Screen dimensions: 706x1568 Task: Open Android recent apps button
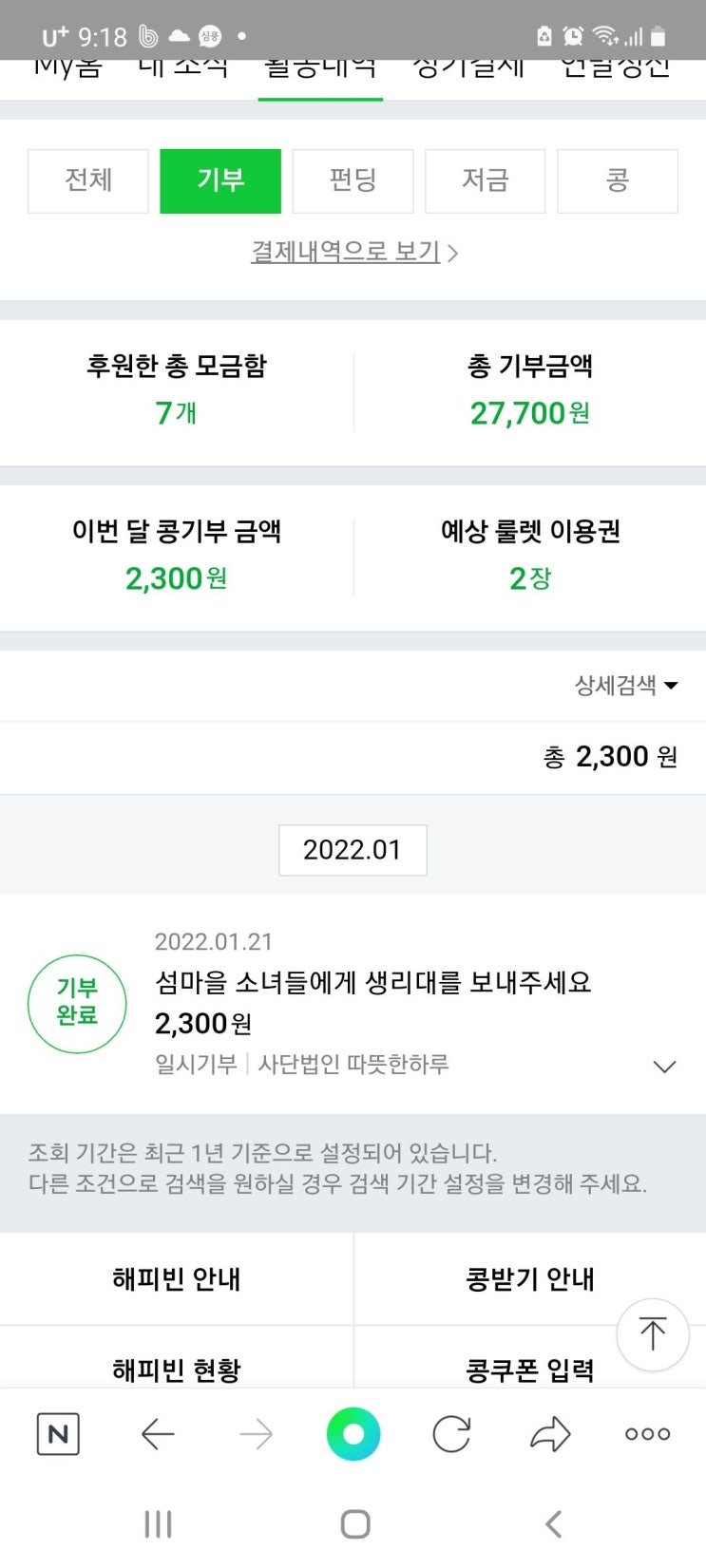pos(158,1524)
